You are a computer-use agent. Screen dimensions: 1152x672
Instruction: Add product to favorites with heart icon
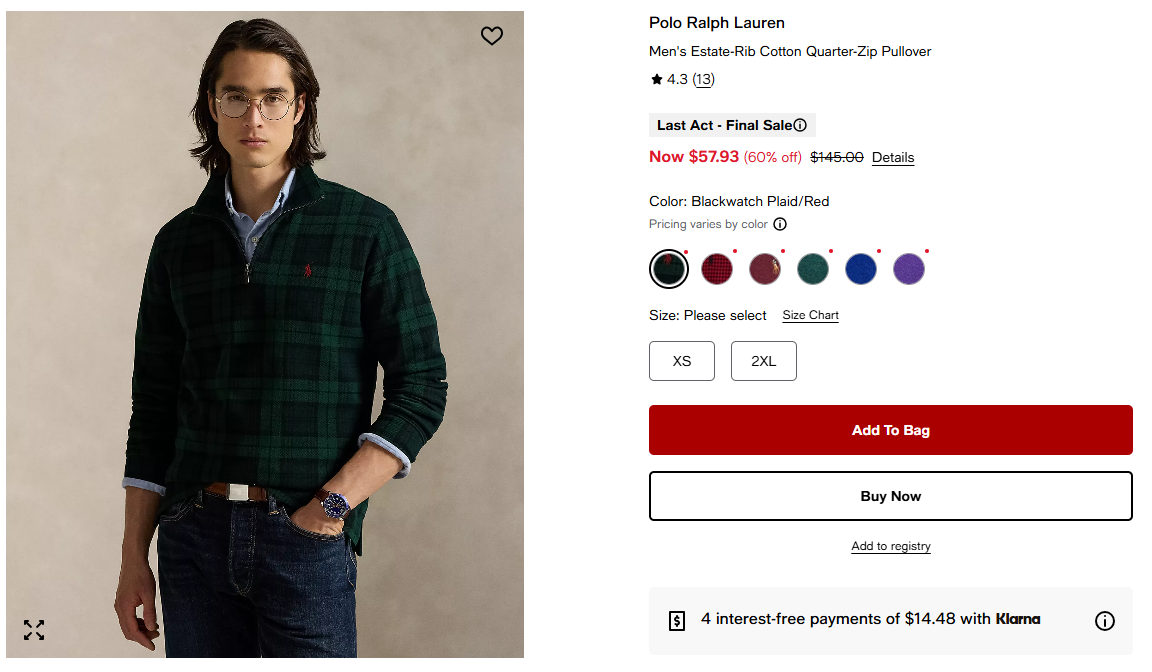[x=491, y=36]
